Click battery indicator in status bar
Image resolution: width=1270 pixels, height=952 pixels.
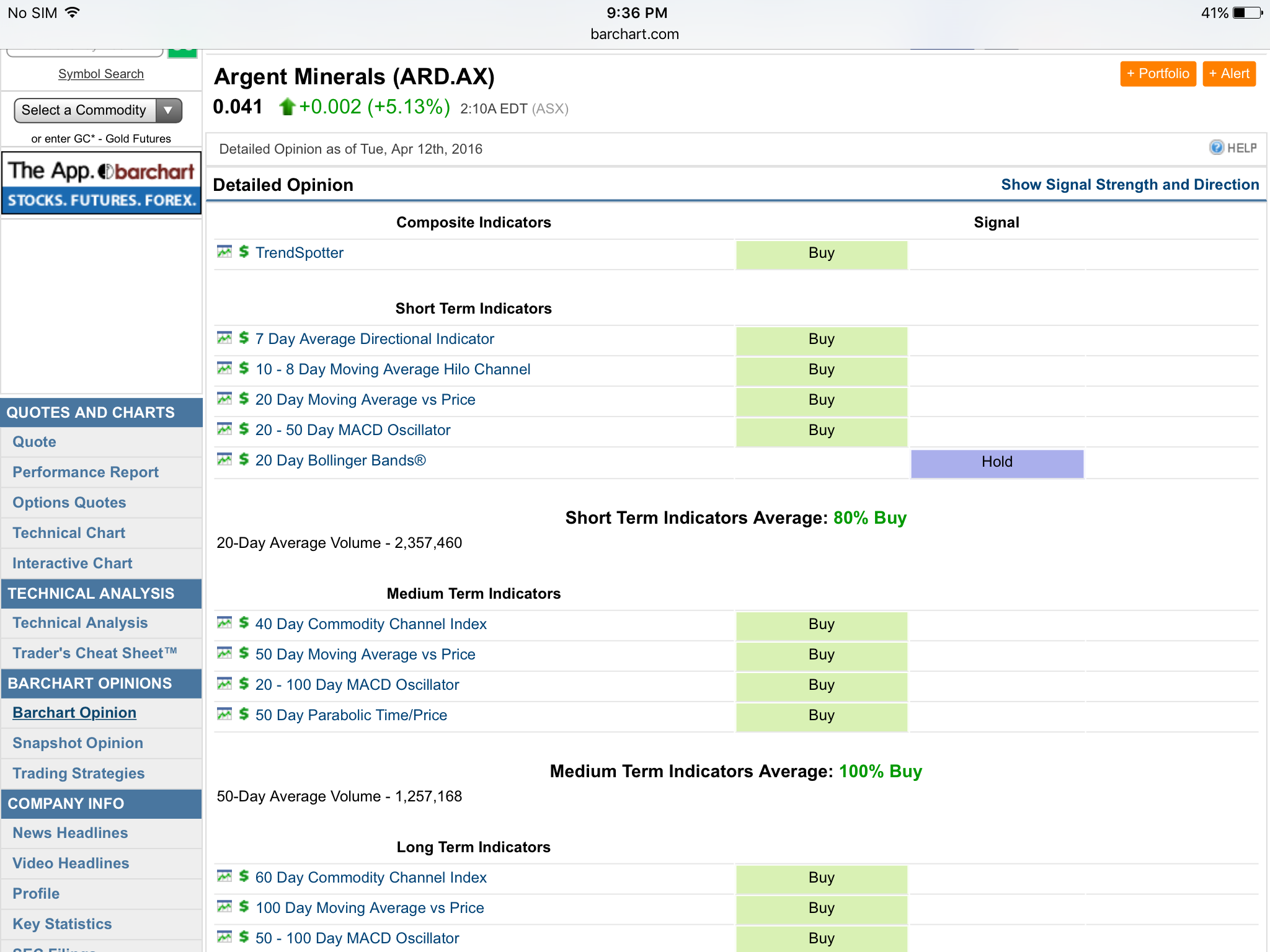[x=1248, y=13]
